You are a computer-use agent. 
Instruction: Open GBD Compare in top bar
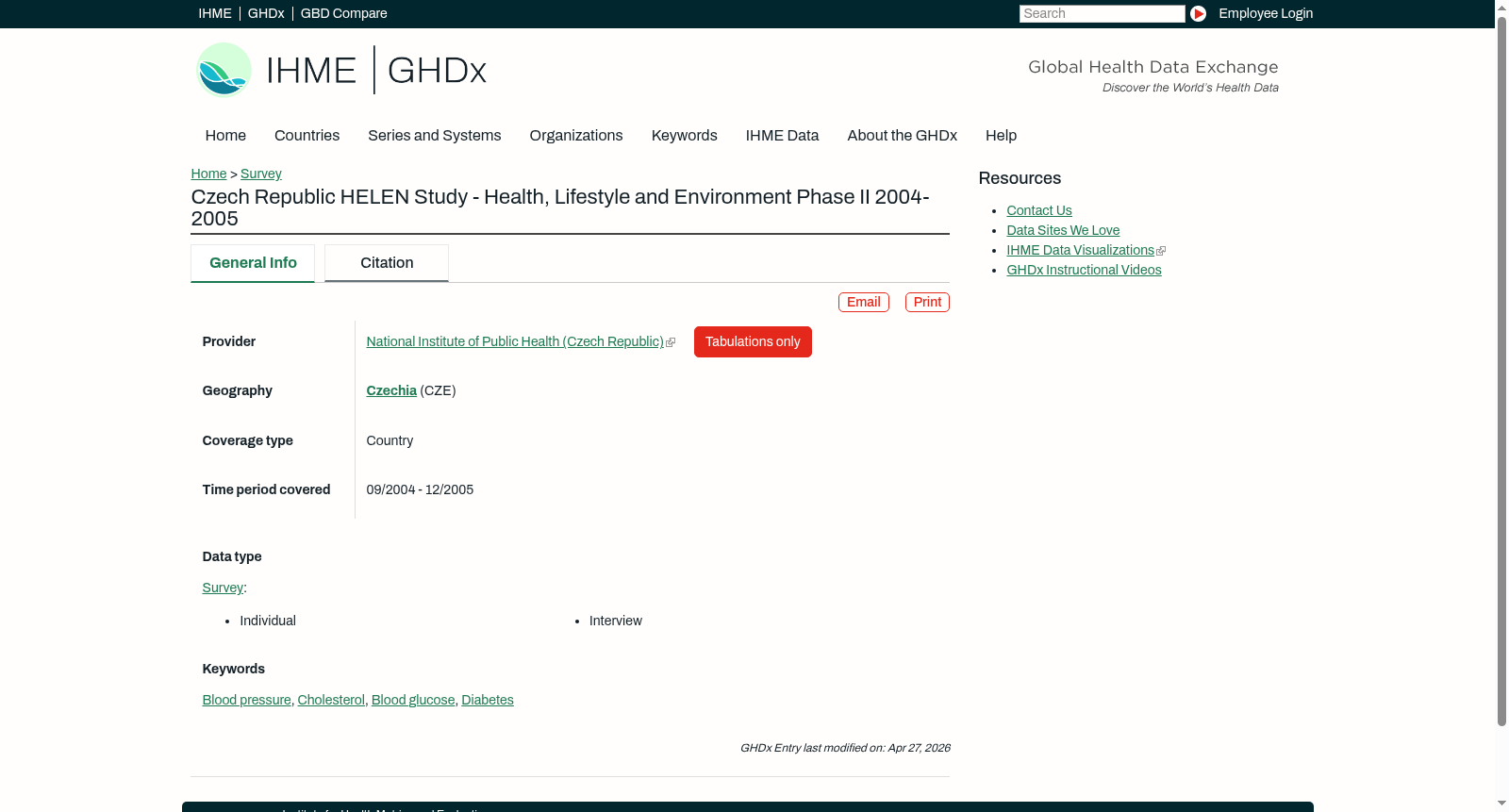coord(344,13)
